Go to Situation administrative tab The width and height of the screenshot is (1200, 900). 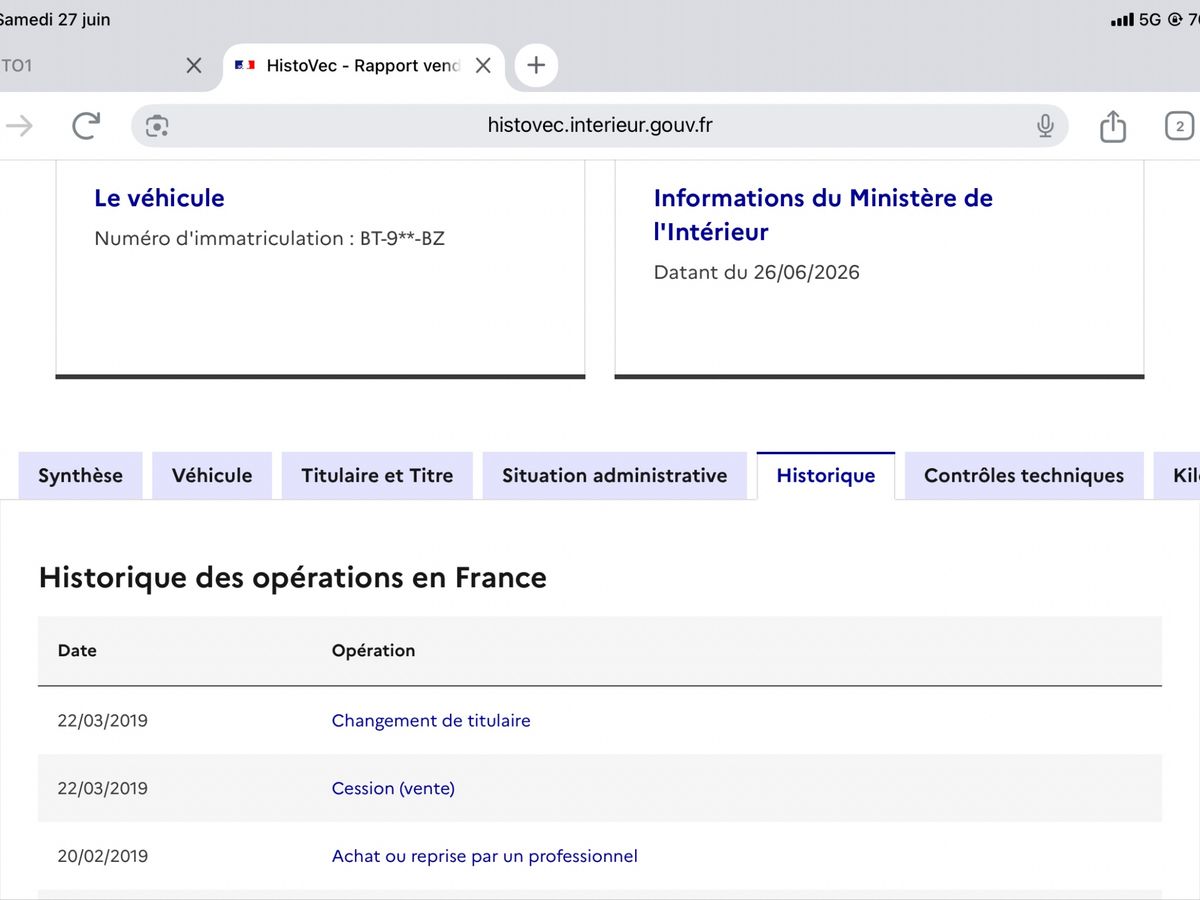tap(614, 475)
